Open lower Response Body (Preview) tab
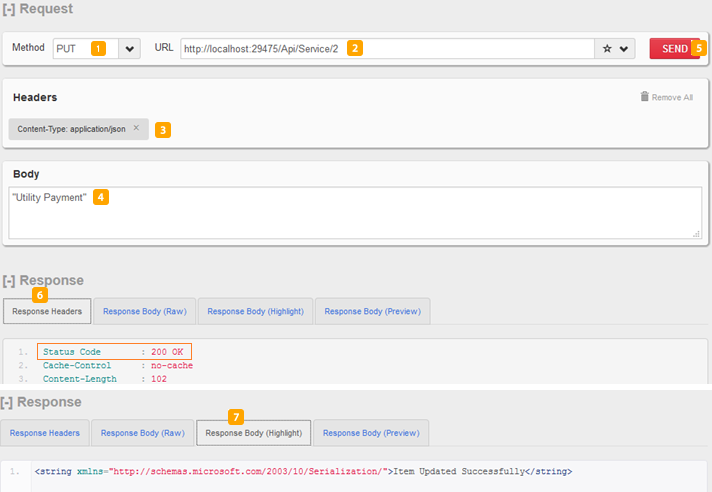 (x=371, y=433)
